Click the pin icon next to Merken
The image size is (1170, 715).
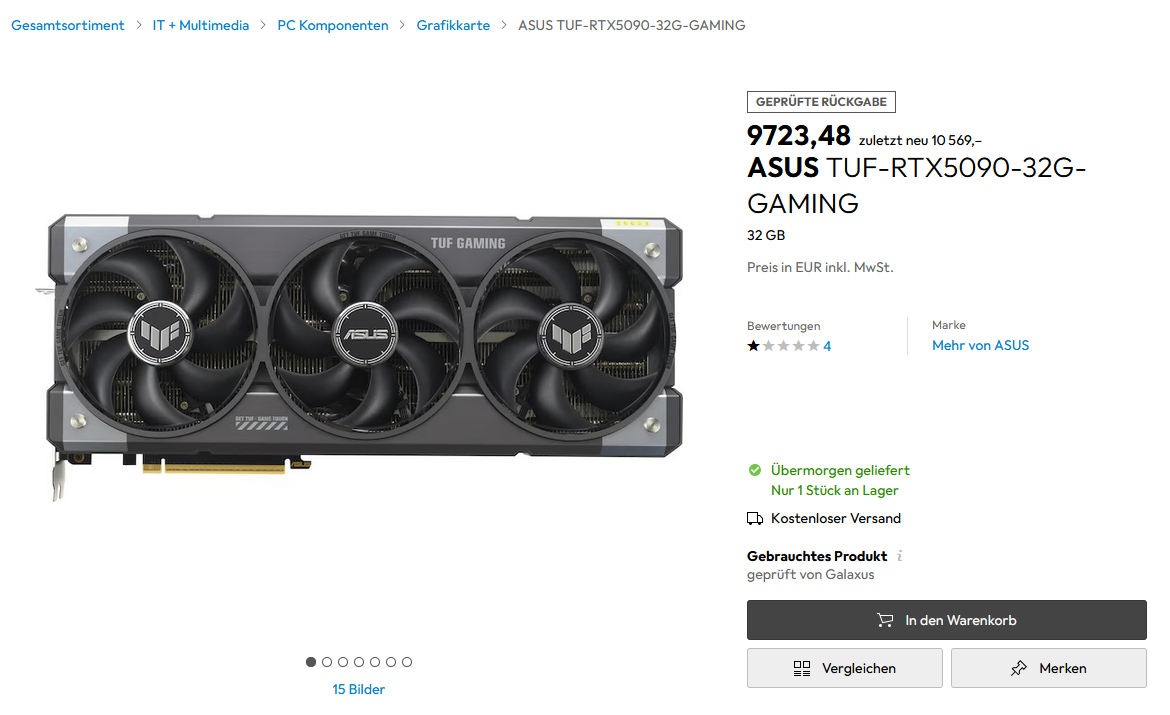(1019, 668)
